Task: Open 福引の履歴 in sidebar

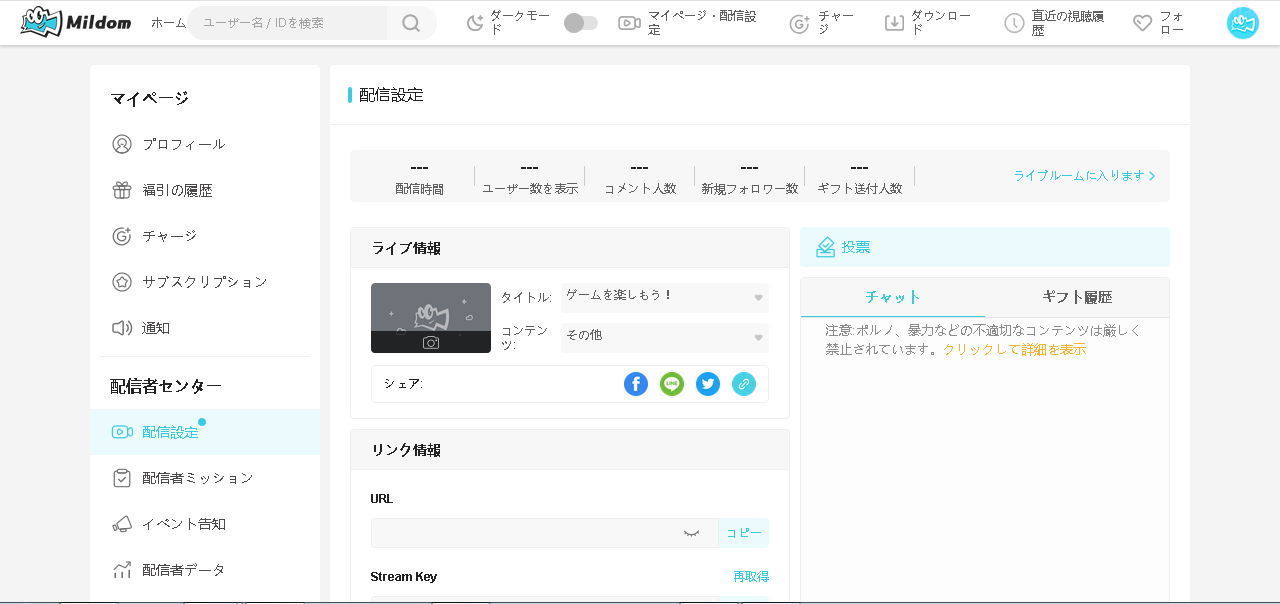Action: tap(205, 190)
